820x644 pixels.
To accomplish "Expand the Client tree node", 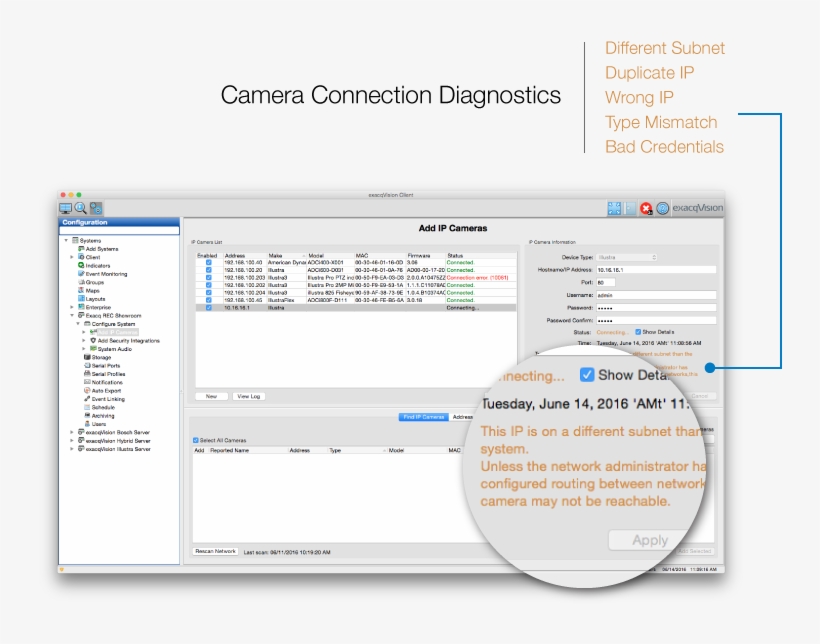I will click(x=72, y=257).
